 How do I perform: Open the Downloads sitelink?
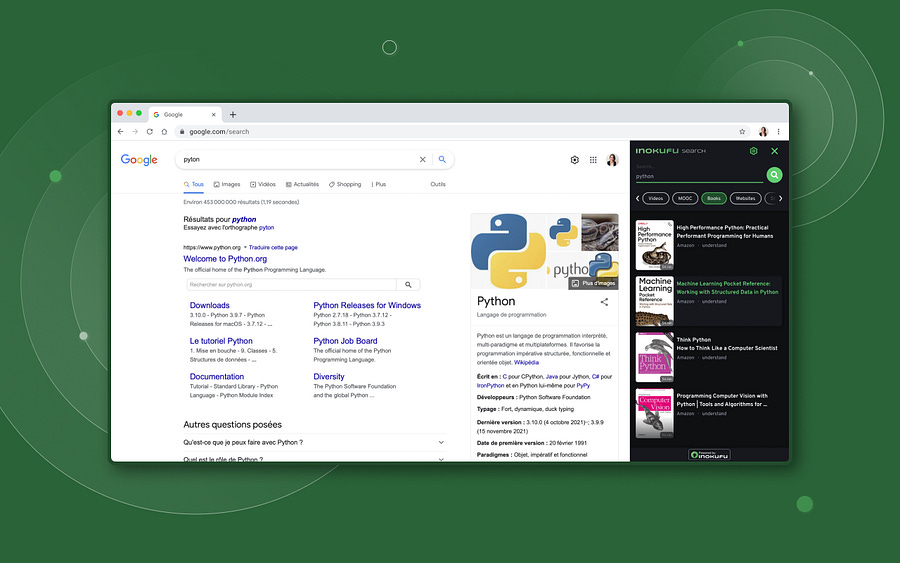210,305
